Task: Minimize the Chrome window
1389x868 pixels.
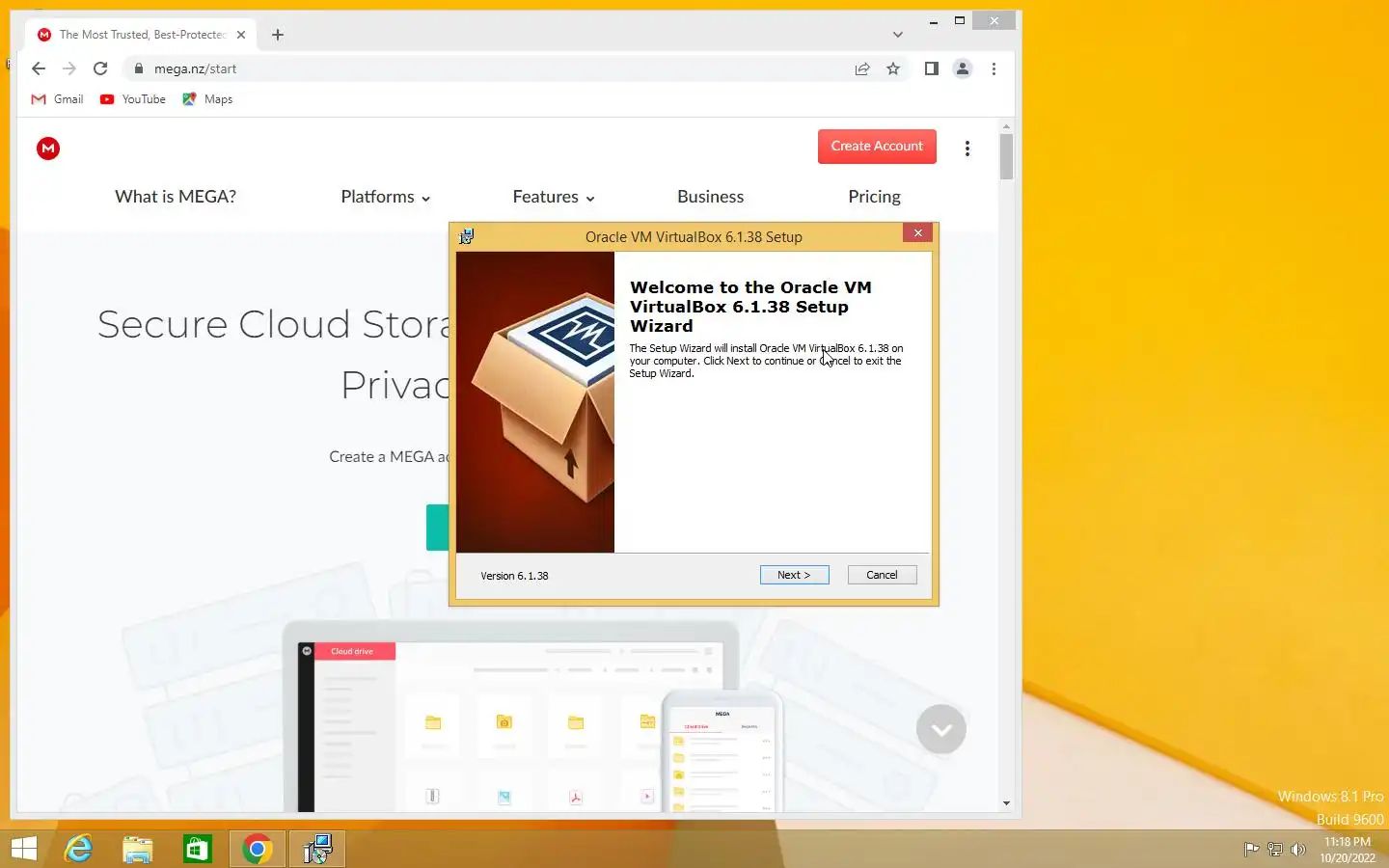Action: 933,20
